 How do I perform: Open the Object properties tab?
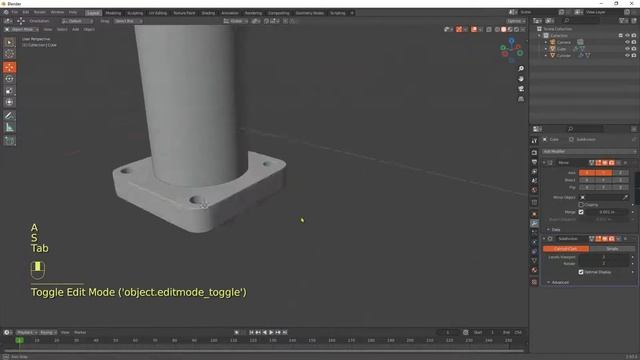(534, 214)
